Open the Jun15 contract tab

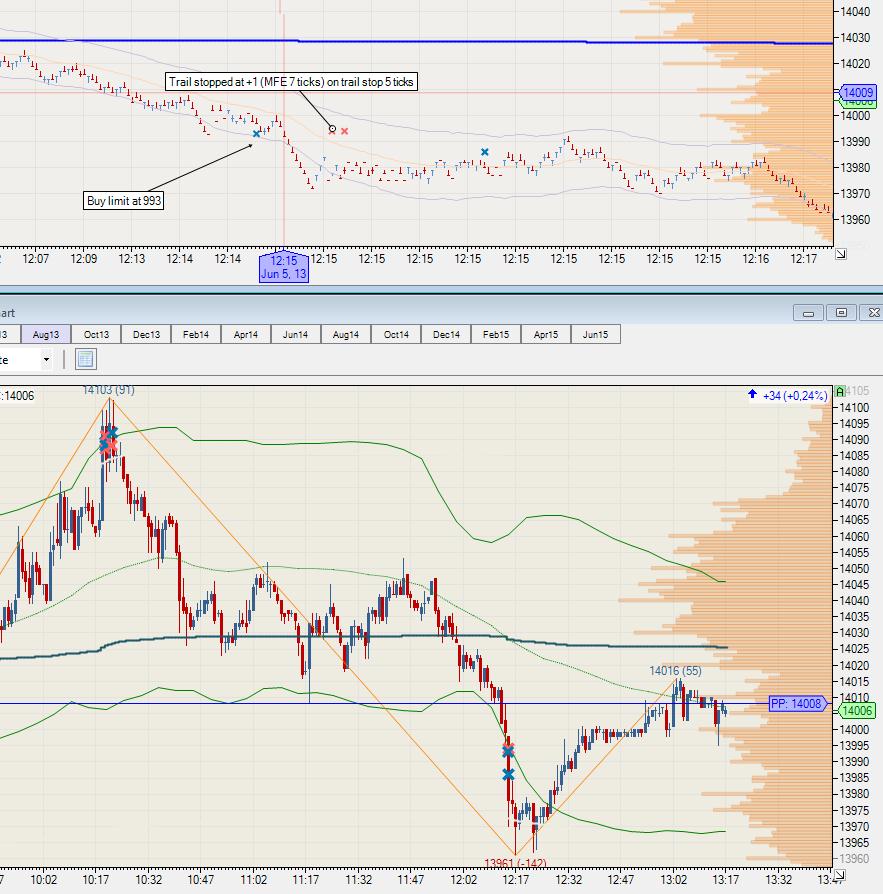coord(596,335)
